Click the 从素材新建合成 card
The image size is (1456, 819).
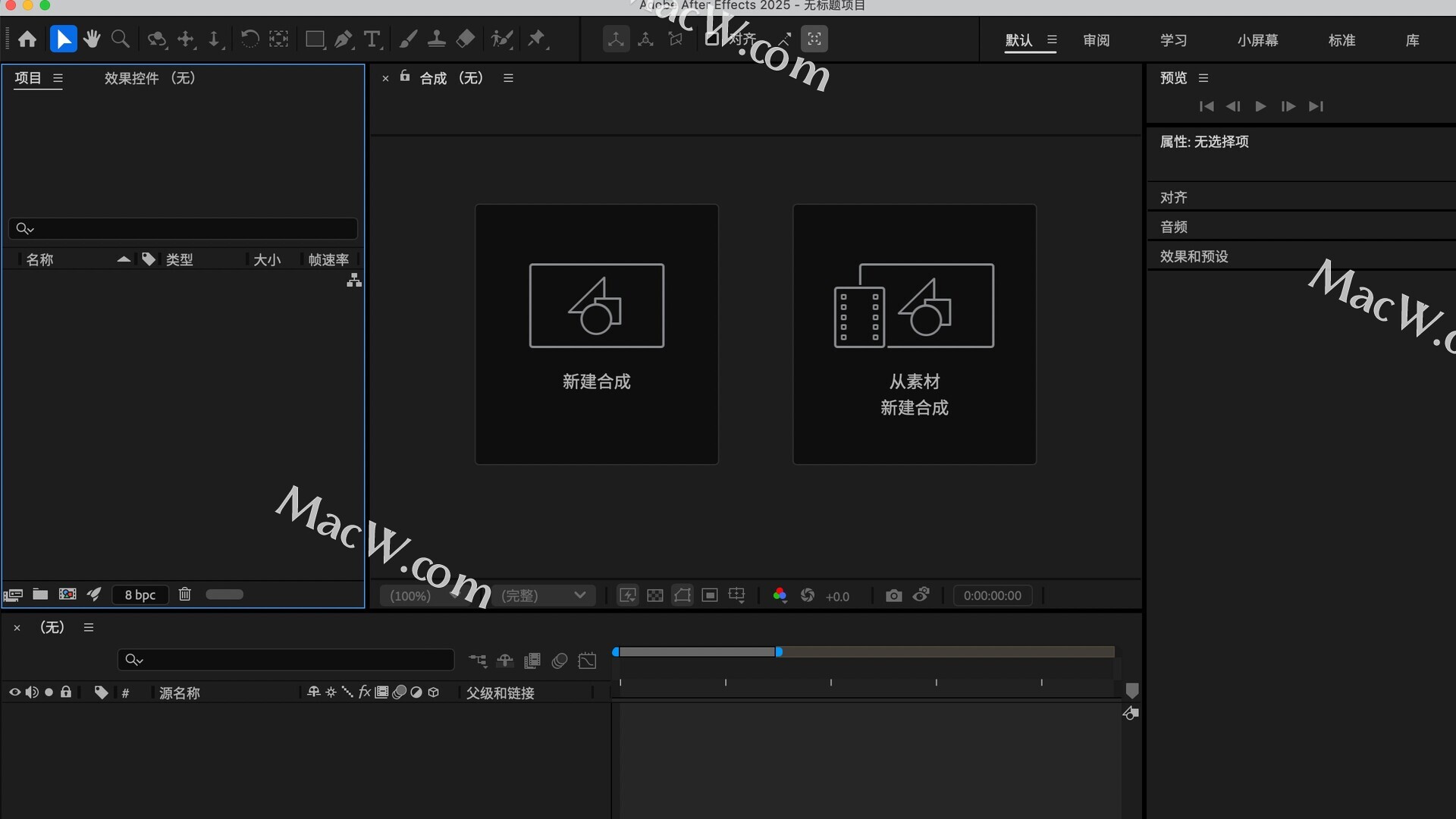915,334
